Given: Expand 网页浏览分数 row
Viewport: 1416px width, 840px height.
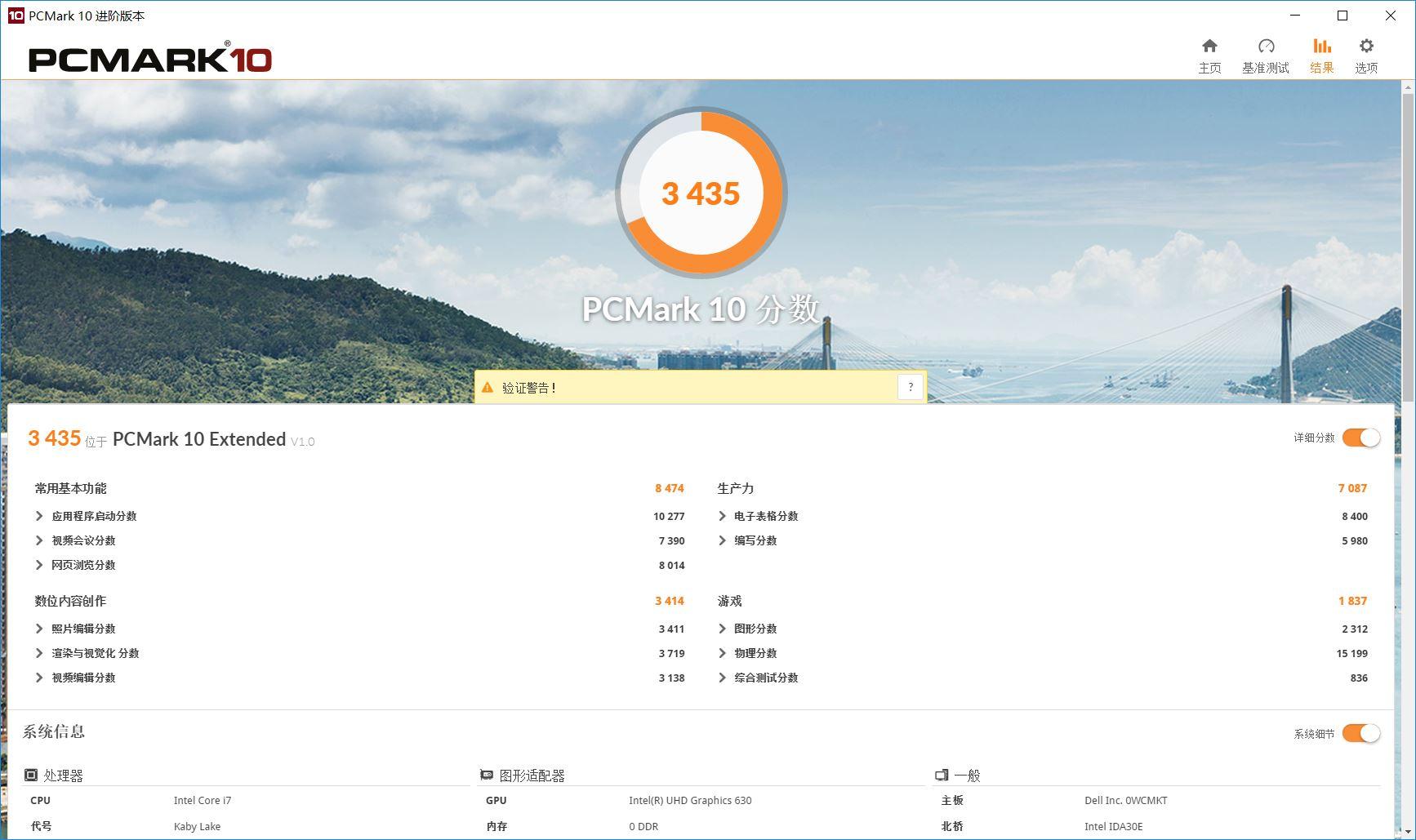Looking at the screenshot, I should tap(39, 565).
